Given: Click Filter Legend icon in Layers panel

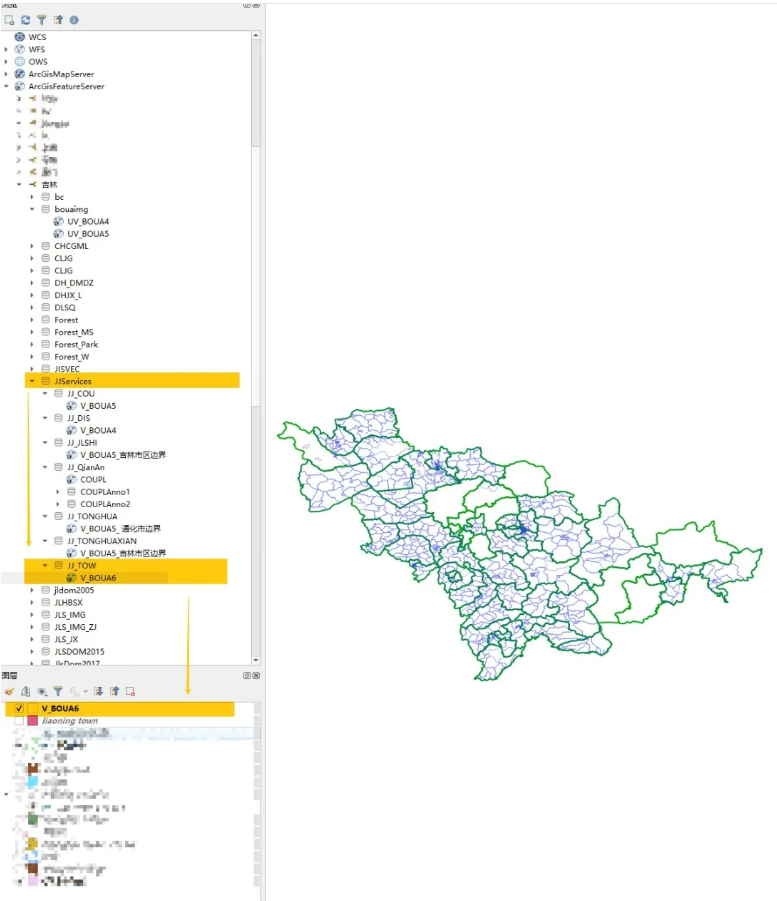Looking at the screenshot, I should pyautogui.click(x=58, y=691).
